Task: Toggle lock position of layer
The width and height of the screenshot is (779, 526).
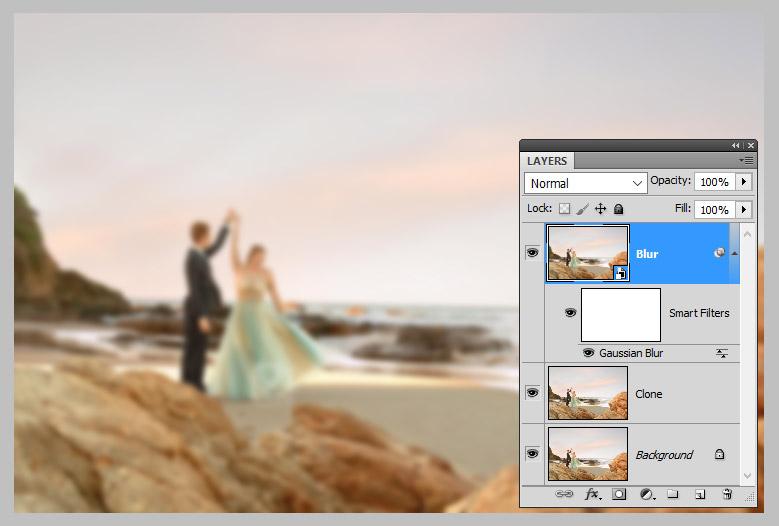Action: click(x=600, y=209)
